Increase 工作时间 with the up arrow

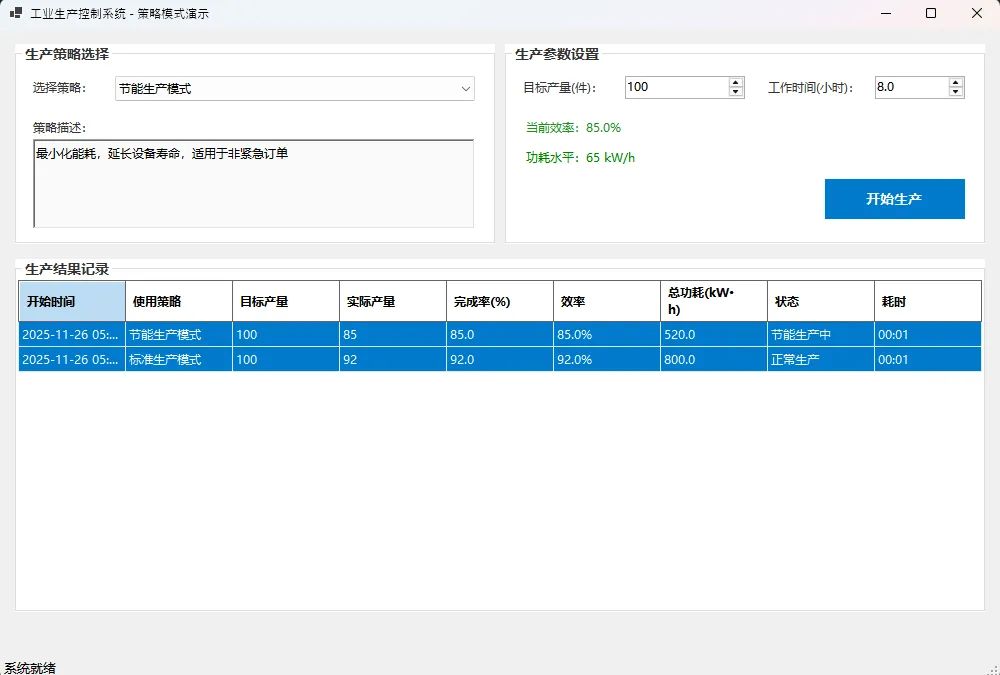point(956,82)
